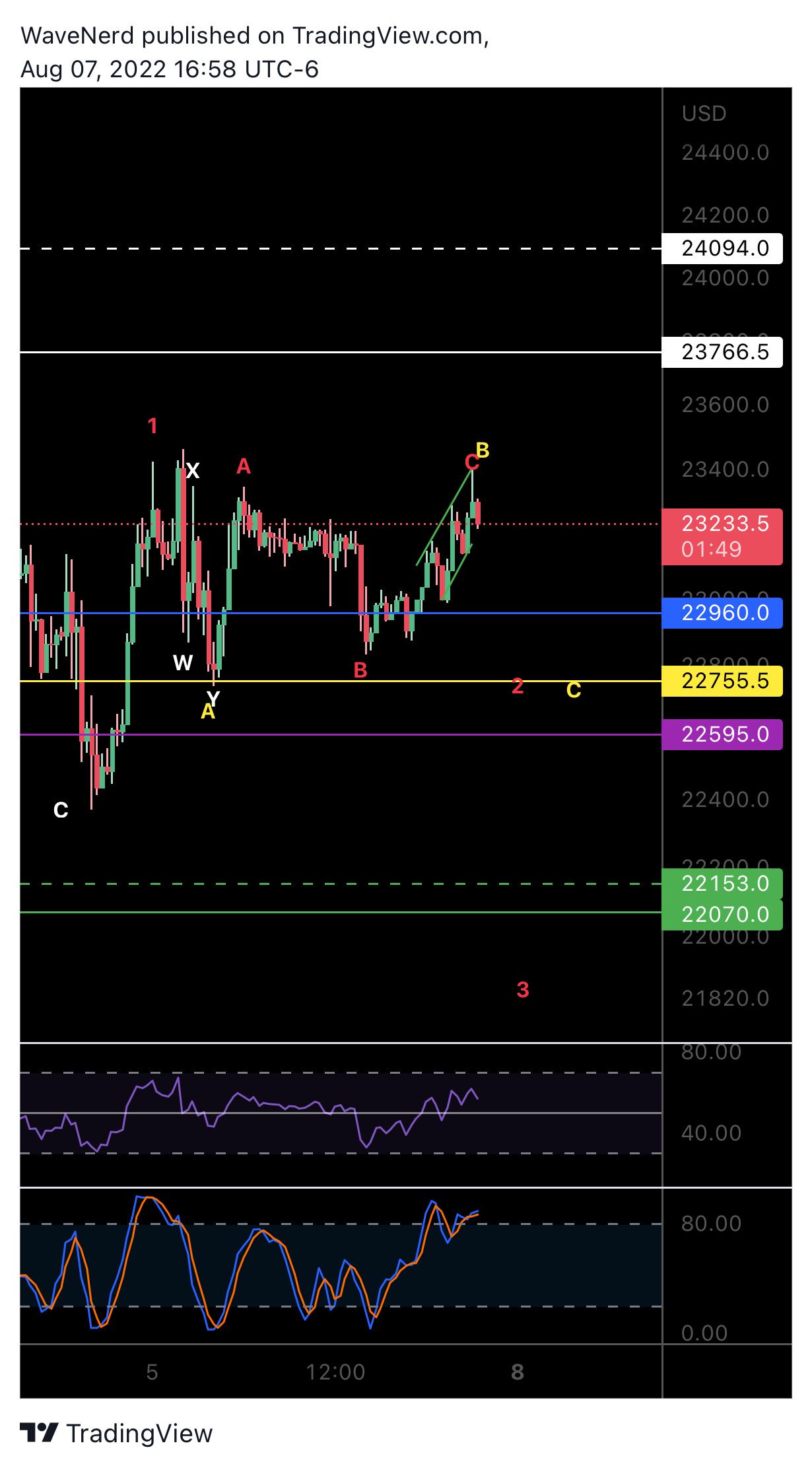Select the red wave label 2

pyautogui.click(x=518, y=686)
